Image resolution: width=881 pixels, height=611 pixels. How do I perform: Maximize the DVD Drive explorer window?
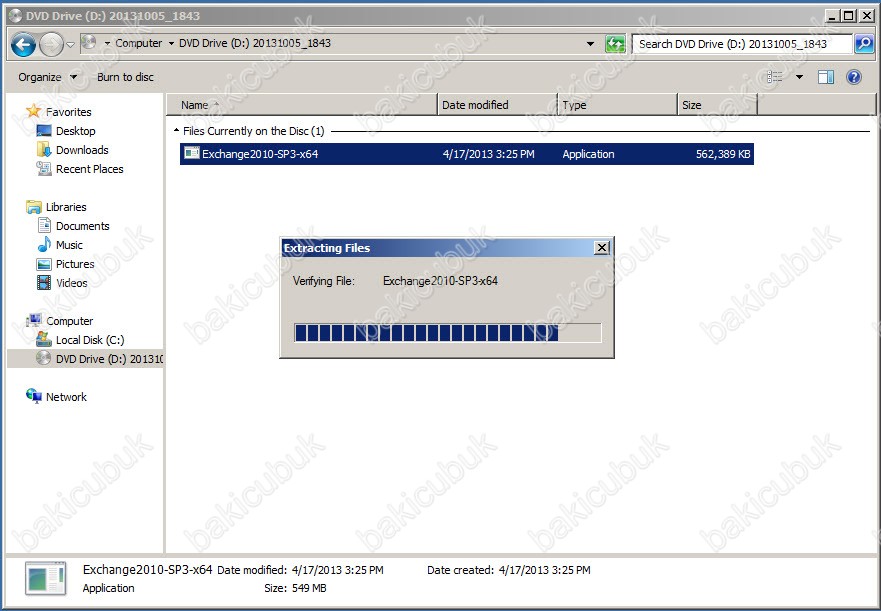(x=849, y=16)
